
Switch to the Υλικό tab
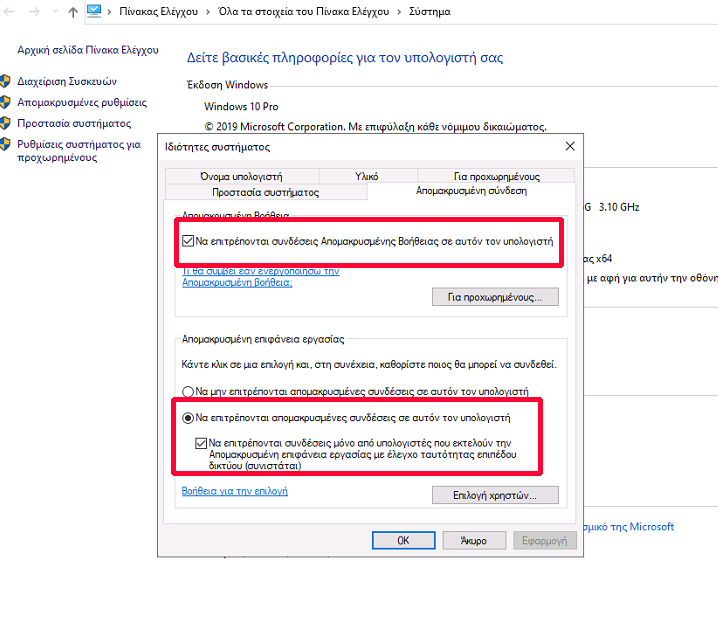[366, 176]
